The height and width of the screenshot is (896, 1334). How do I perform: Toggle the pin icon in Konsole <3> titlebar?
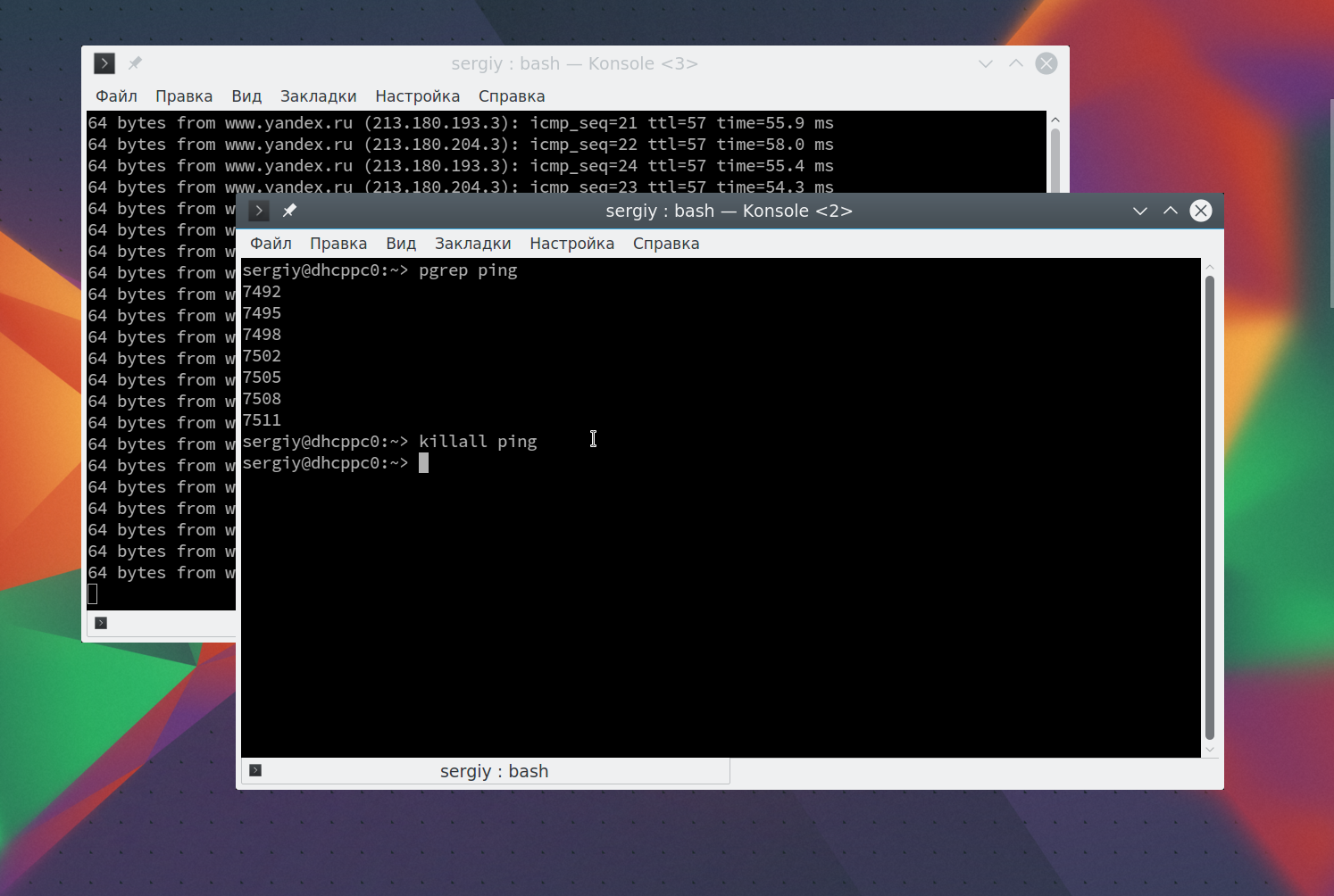tap(135, 63)
